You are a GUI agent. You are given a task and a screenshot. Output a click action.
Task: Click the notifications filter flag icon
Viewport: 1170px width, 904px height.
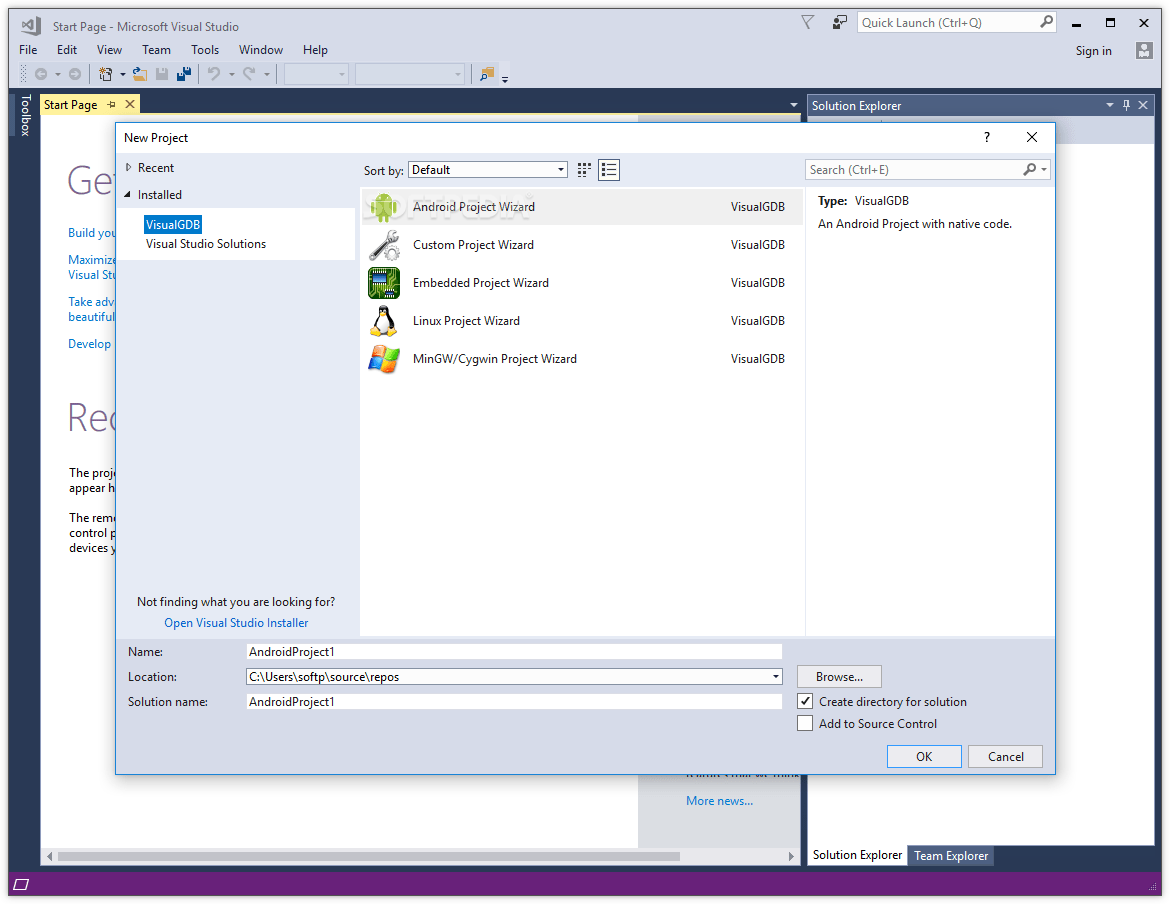click(807, 23)
